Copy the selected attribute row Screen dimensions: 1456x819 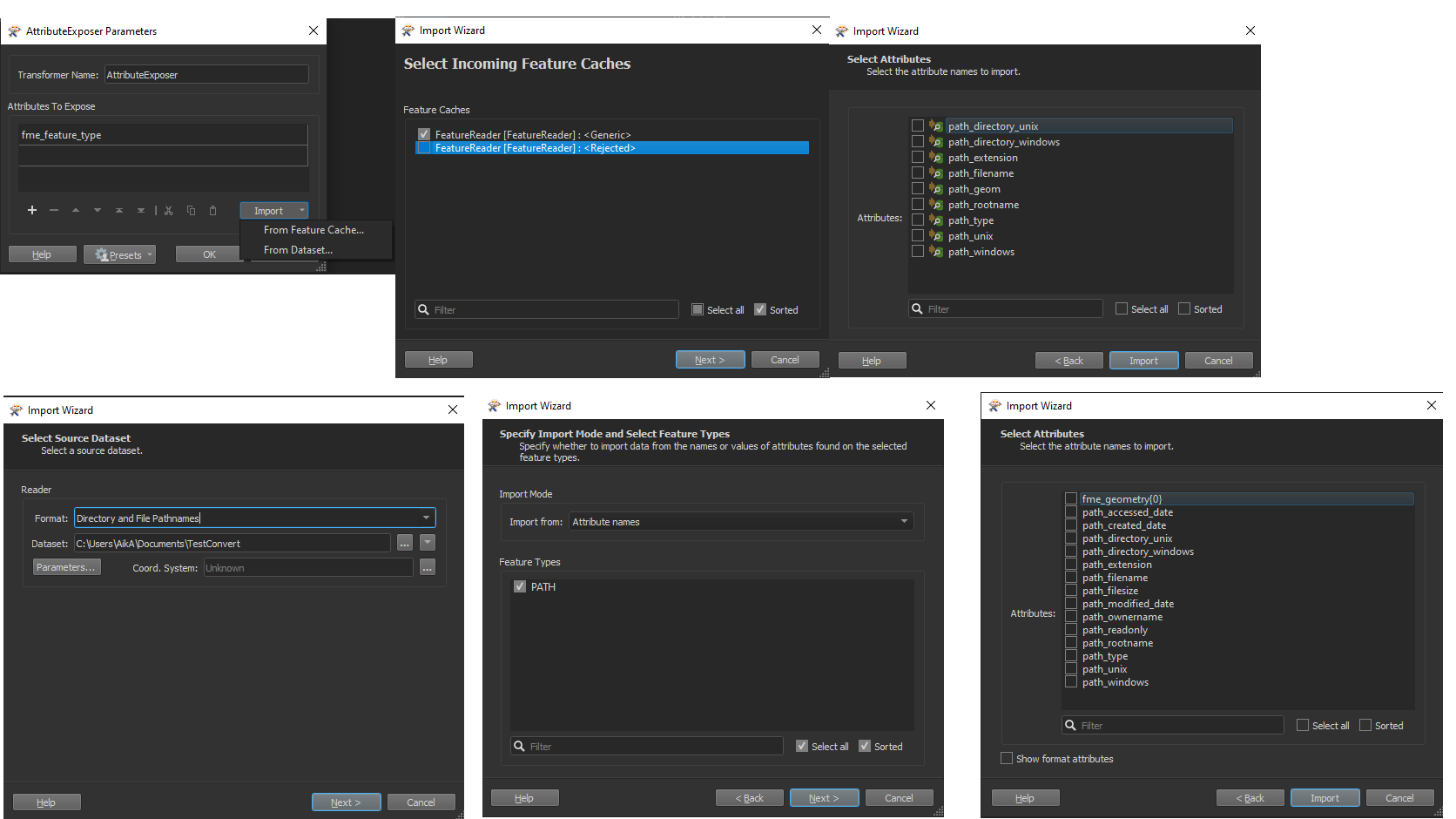[x=191, y=210]
